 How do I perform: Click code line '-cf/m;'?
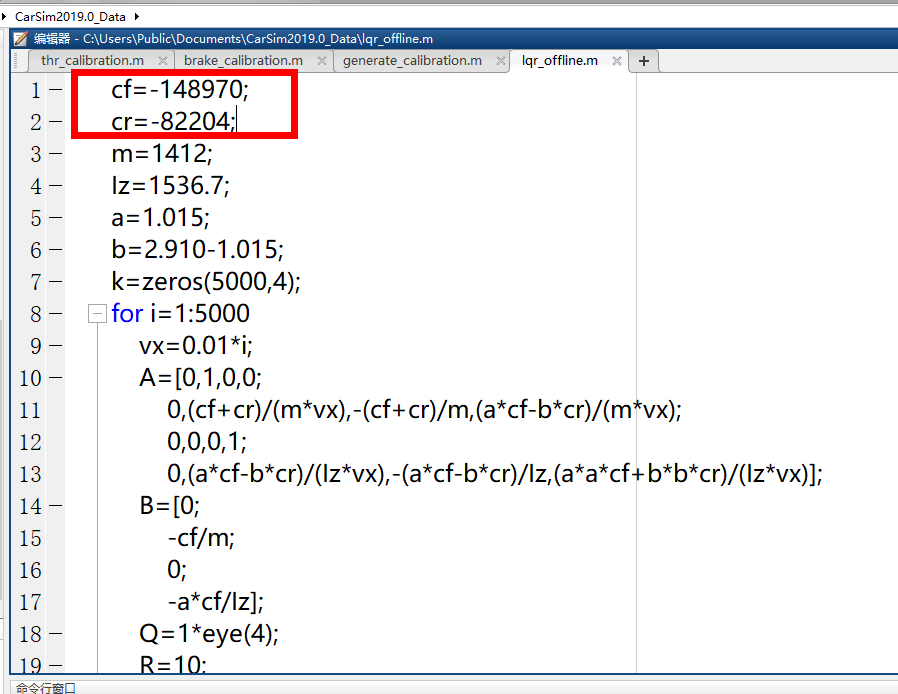click(x=201, y=538)
